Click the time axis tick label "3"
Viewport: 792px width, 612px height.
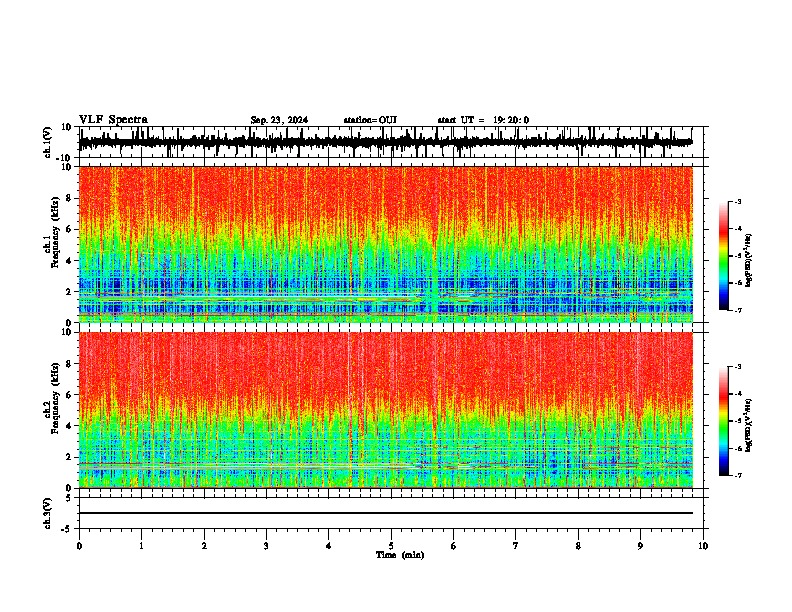click(x=266, y=546)
